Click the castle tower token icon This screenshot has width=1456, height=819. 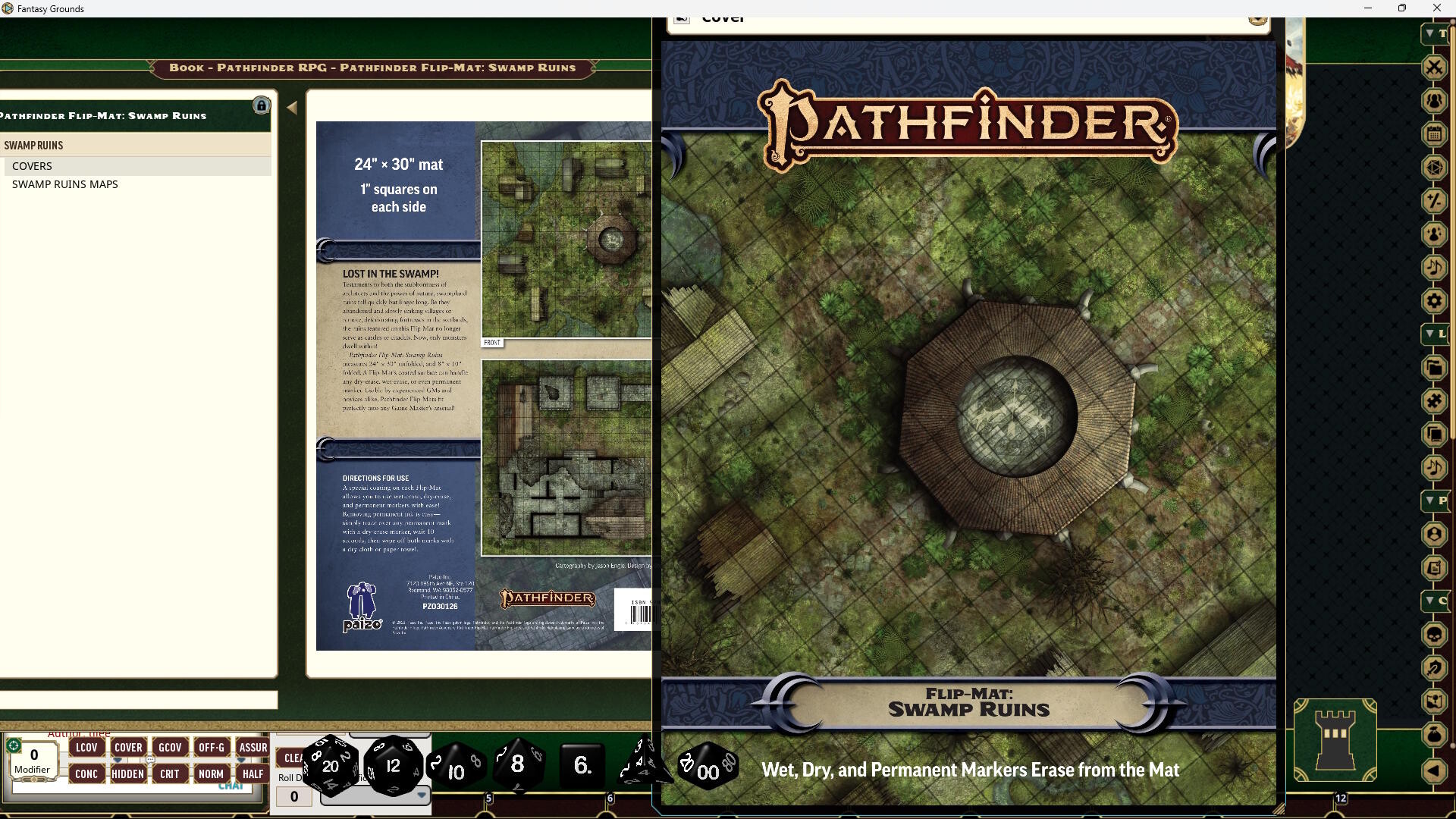[x=1335, y=740]
